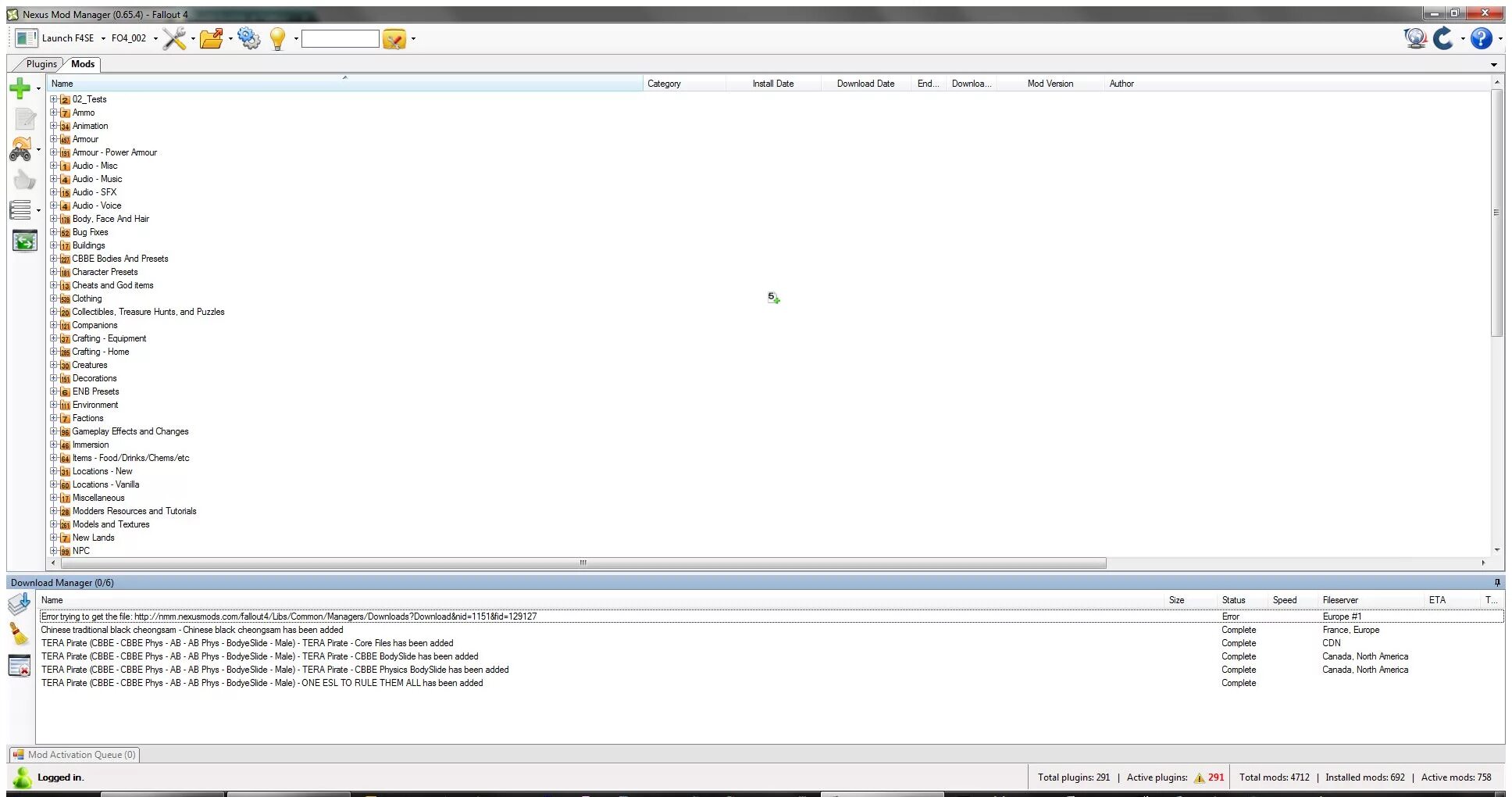The image size is (1512, 797).
Task: Select the Bug Fixes category row
Action: pyautogui.click(x=91, y=232)
